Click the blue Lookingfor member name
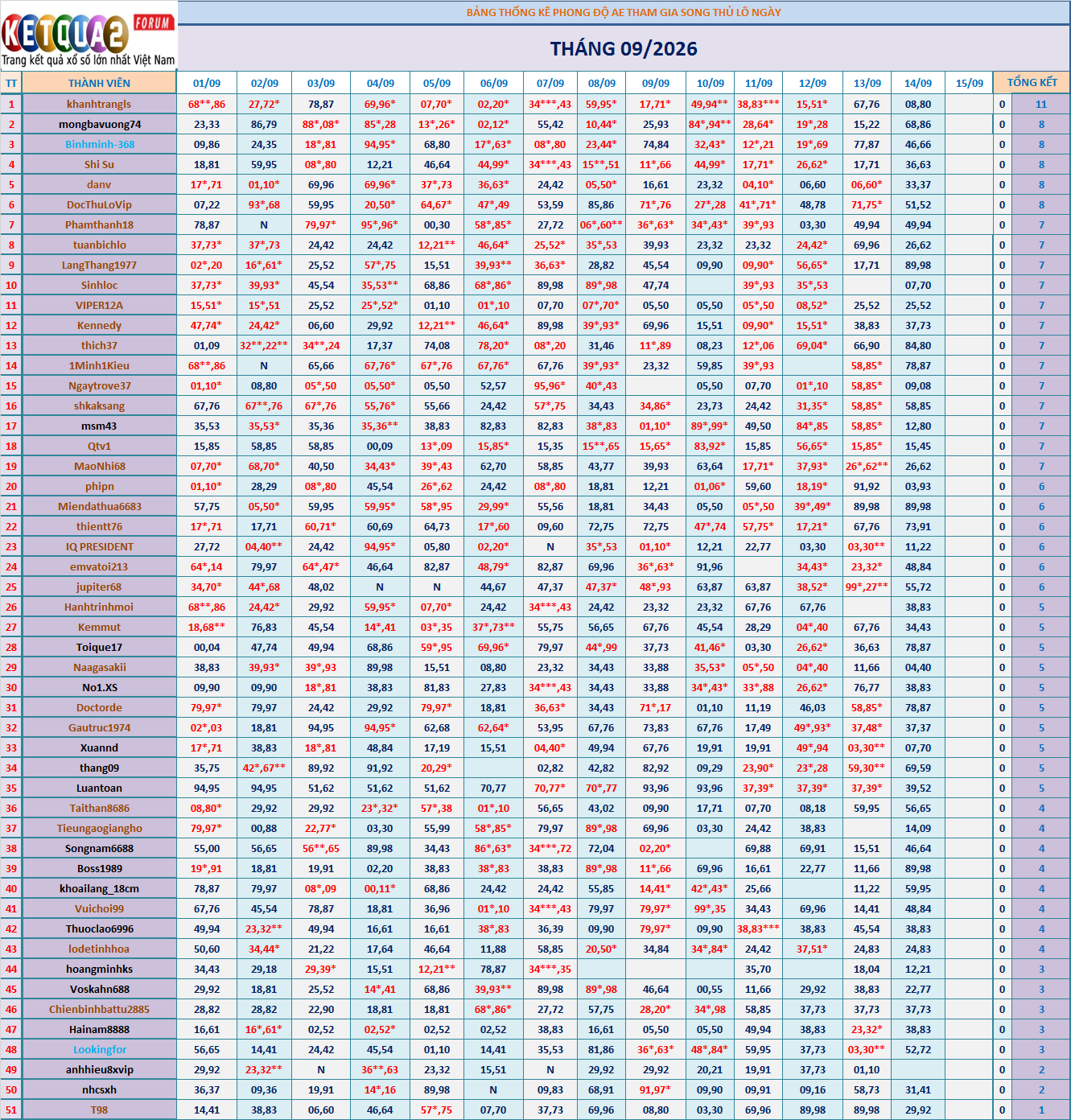 pyautogui.click(x=99, y=1049)
